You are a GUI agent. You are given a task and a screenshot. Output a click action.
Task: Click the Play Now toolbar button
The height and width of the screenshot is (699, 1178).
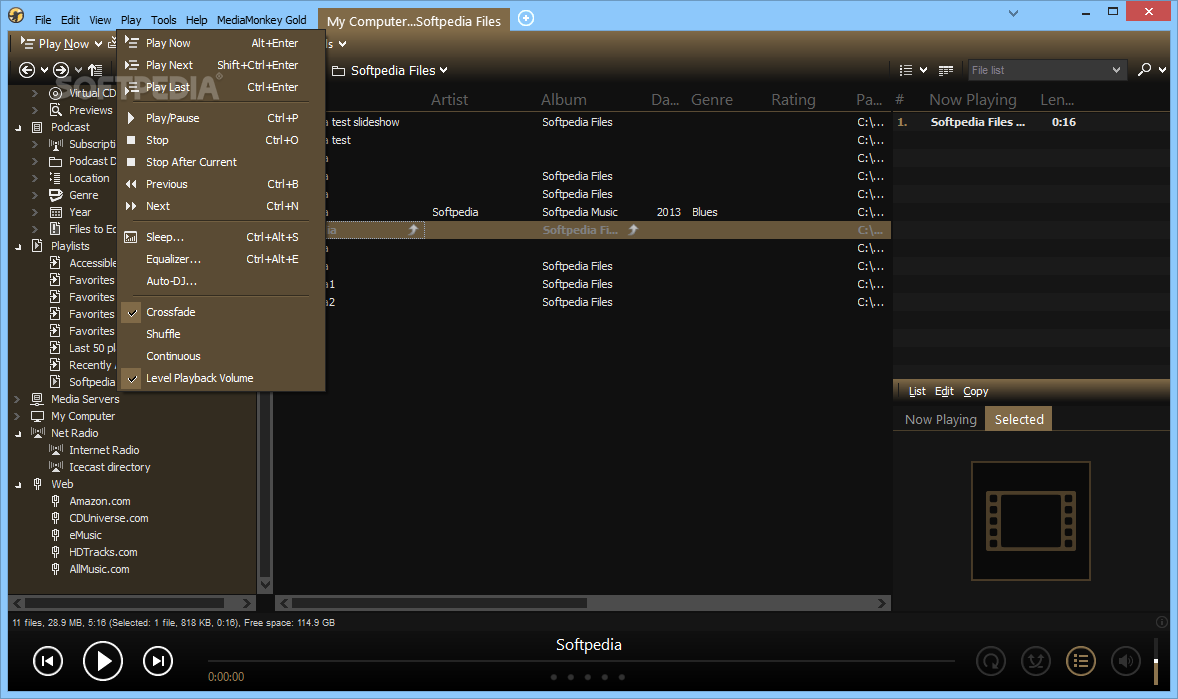55,44
